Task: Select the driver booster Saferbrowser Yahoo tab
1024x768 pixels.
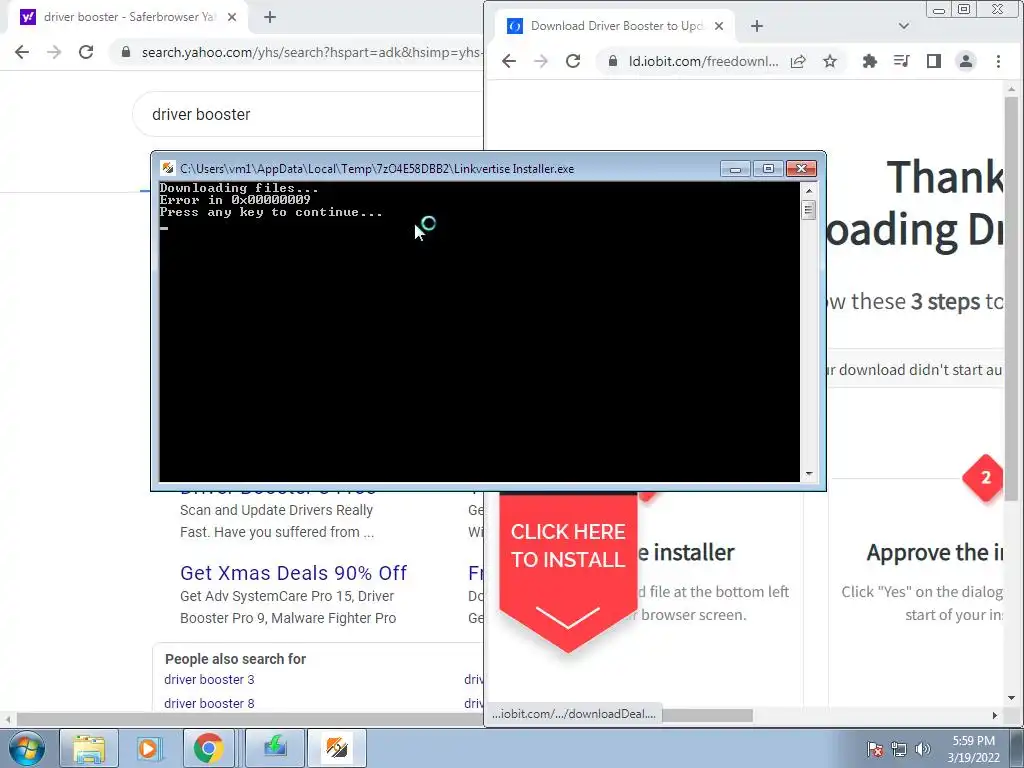Action: [x=127, y=17]
